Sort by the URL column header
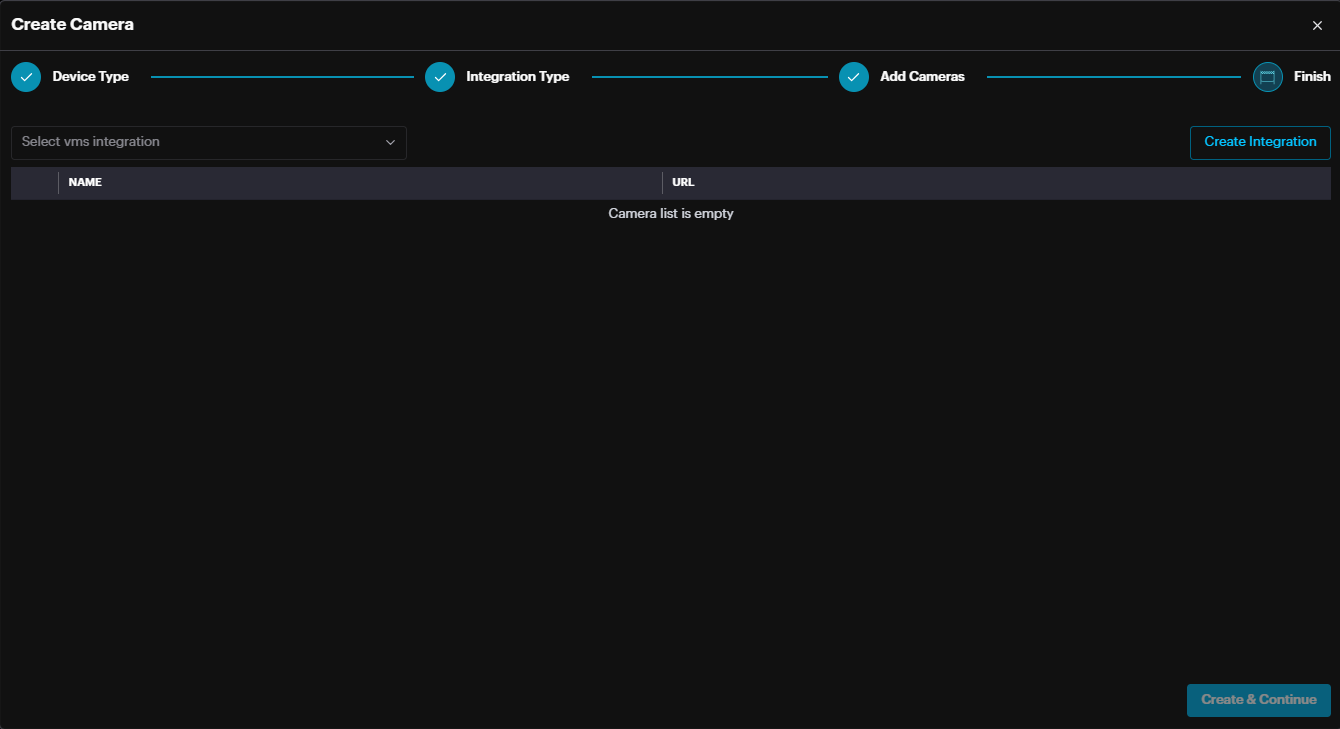Screen dimensions: 1340x729 [683, 183]
